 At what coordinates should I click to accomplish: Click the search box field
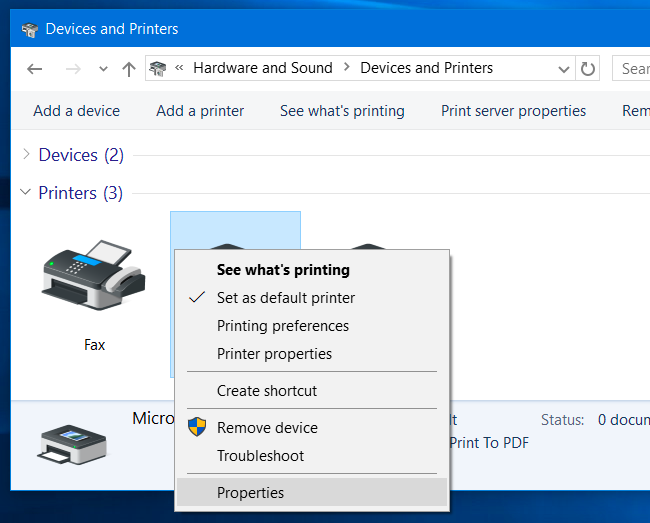632,69
